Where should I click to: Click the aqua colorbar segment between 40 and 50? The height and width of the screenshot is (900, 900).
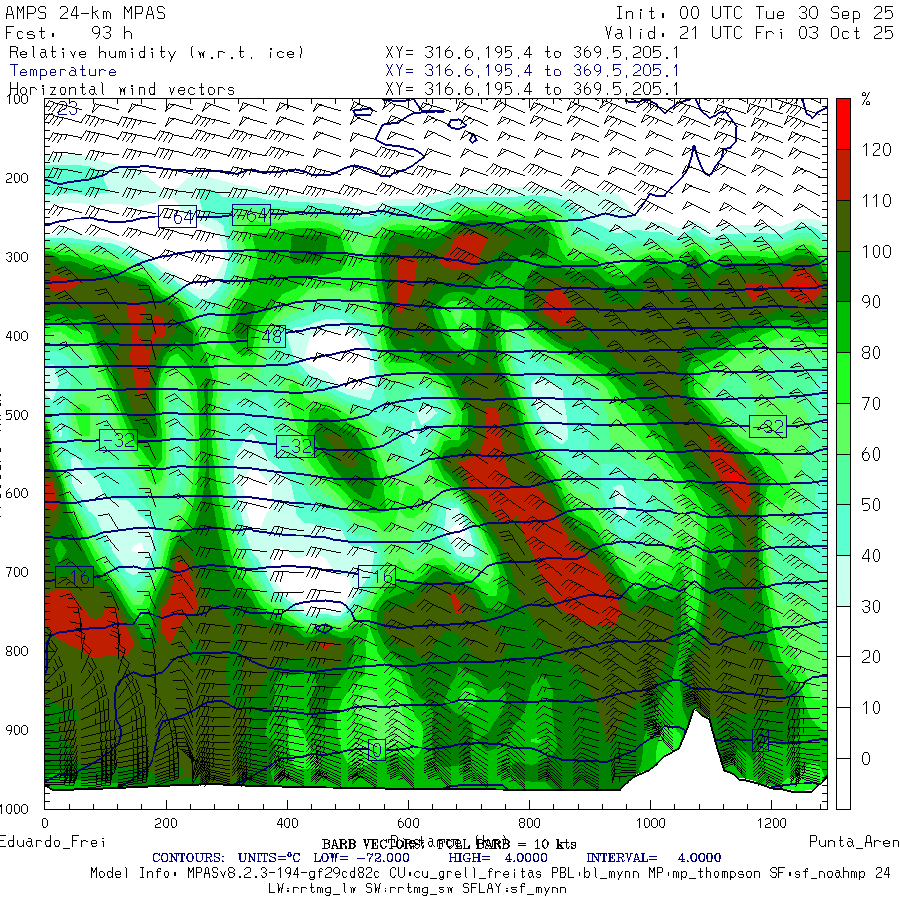point(843,530)
